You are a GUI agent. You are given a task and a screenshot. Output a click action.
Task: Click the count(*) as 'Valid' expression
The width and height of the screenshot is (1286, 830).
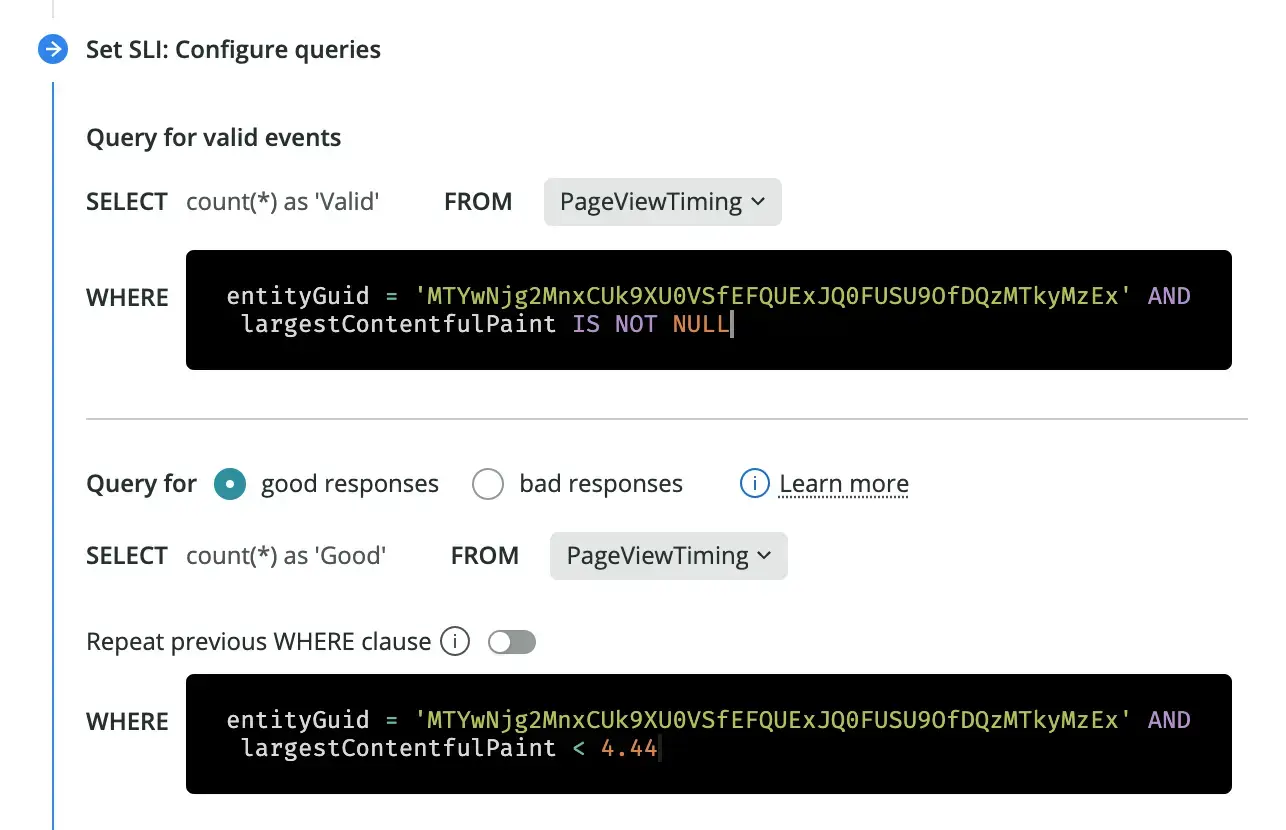pyautogui.click(x=283, y=202)
